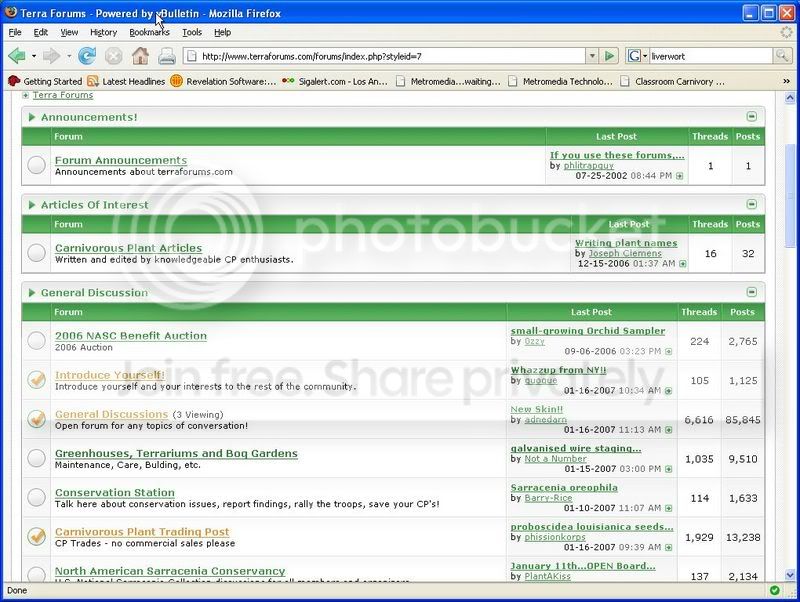Open the Bookmarks menu
Viewport: 800px width, 602px height.
149,32
